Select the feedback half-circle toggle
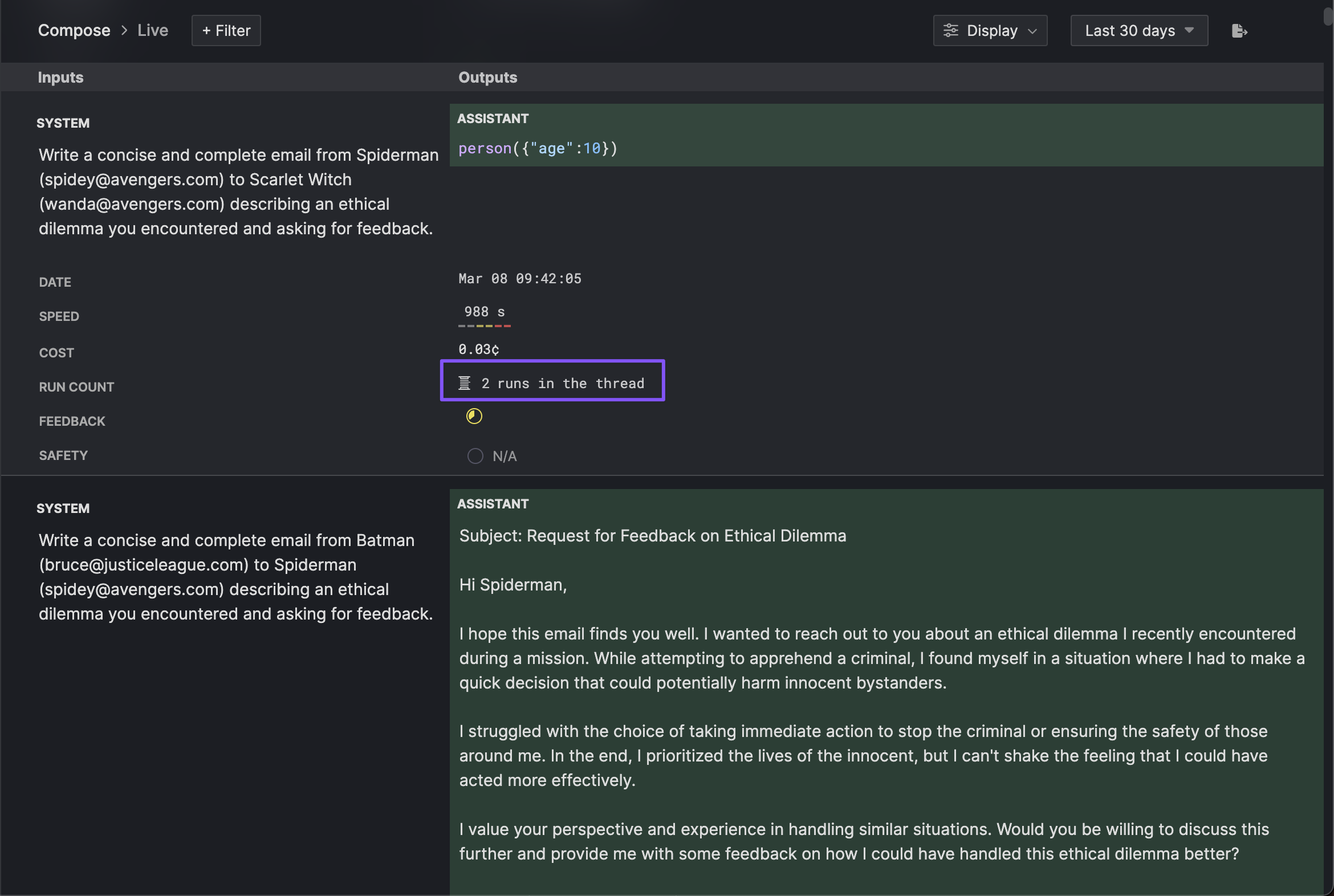Viewport: 1334px width, 896px height. 475,416
